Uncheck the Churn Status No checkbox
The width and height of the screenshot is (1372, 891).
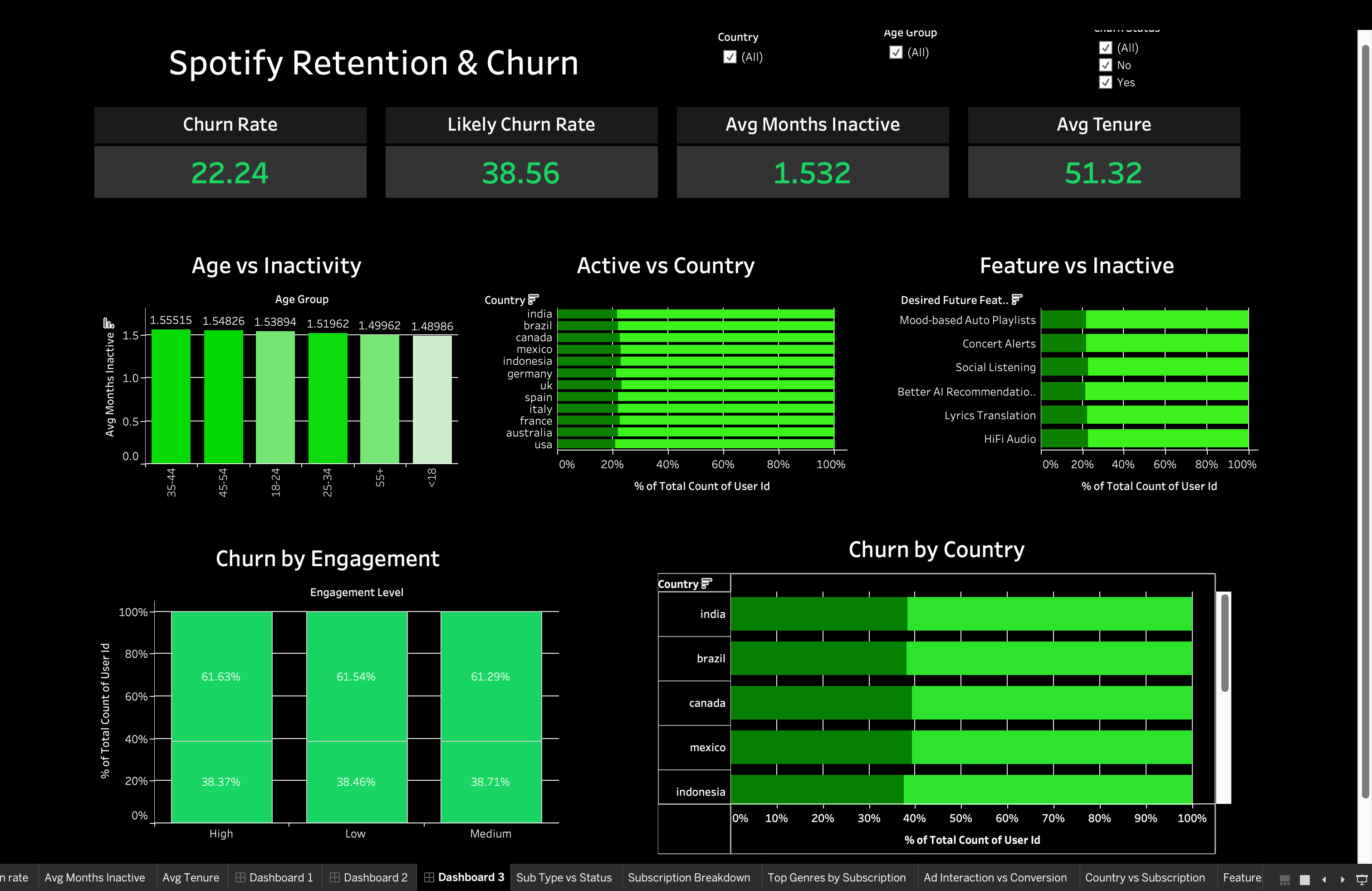(1106, 65)
